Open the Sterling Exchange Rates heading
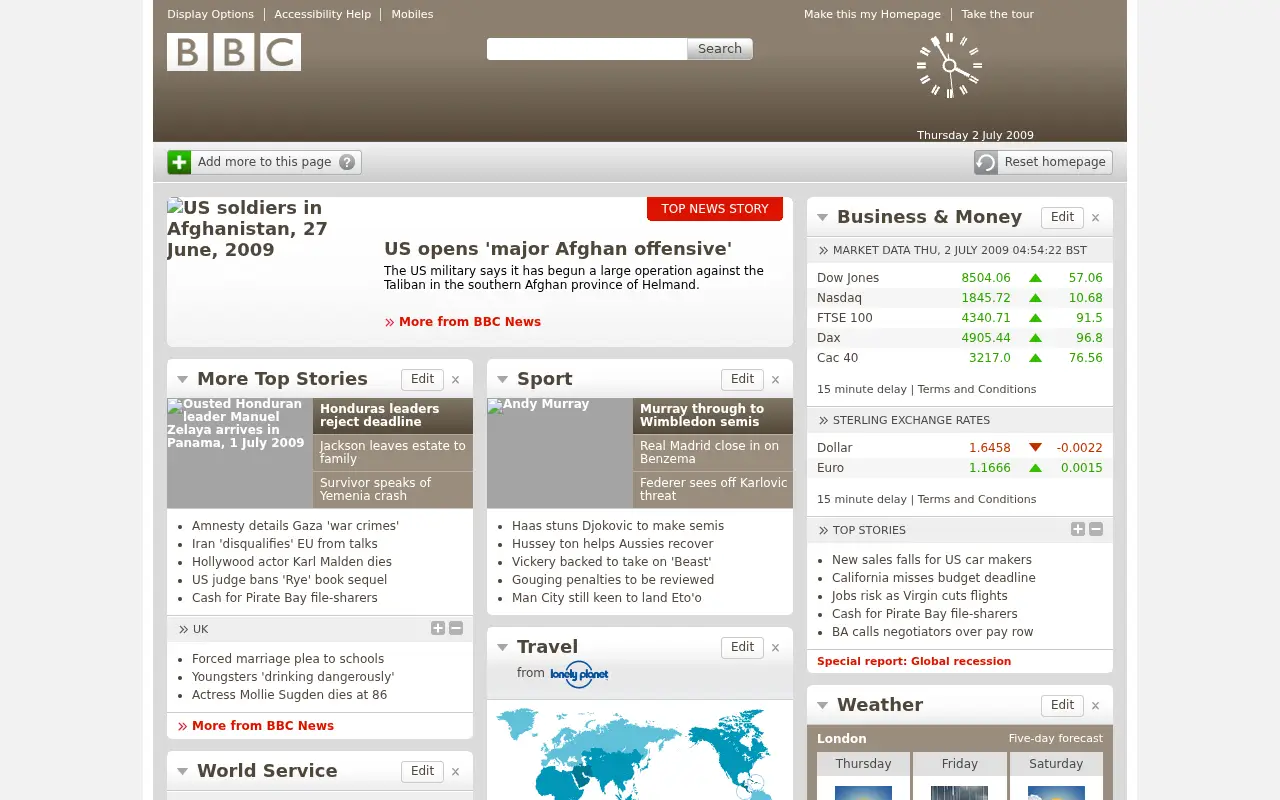This screenshot has width=1280, height=800. tap(904, 420)
